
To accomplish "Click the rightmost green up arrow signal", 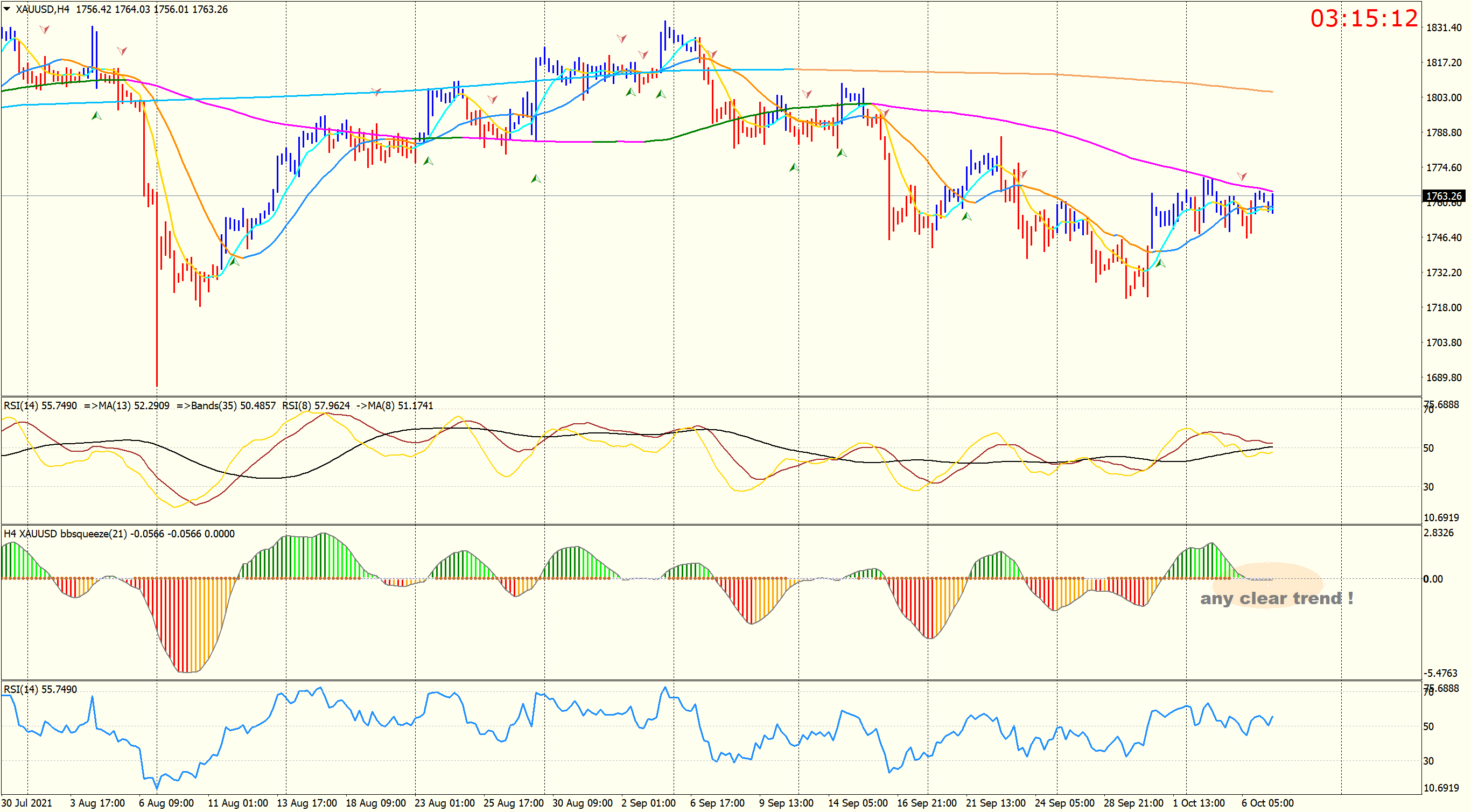I will (1160, 263).
